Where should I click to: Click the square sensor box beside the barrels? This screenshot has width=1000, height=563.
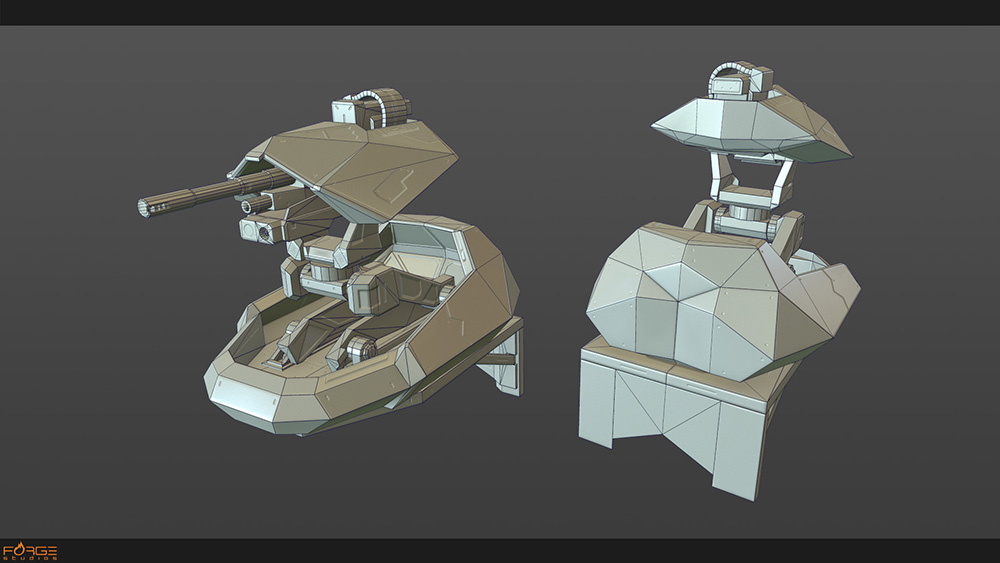258,232
